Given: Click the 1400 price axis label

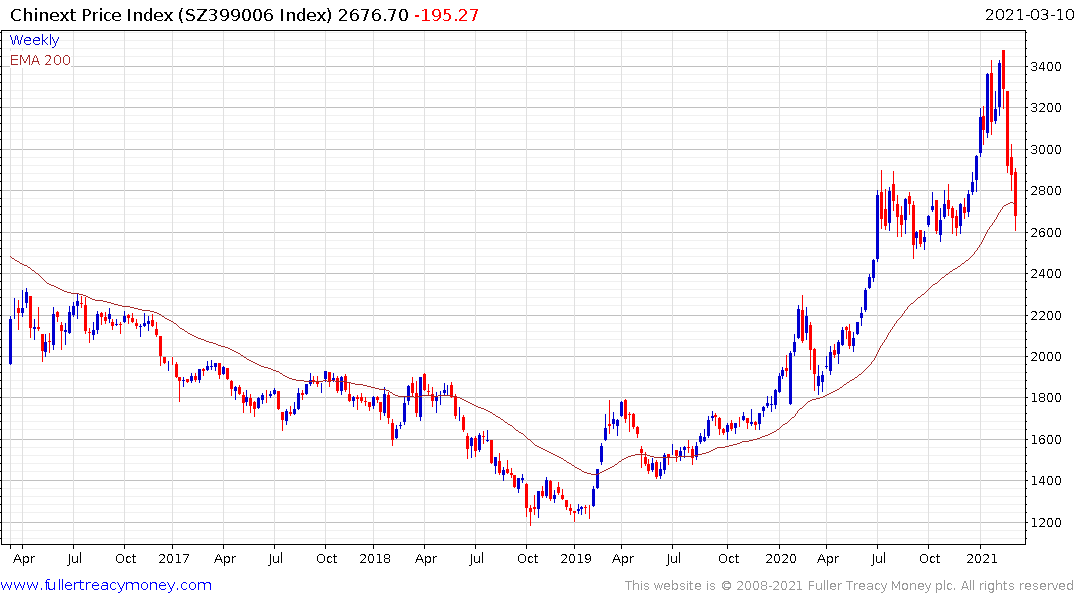Looking at the screenshot, I should tap(1046, 481).
